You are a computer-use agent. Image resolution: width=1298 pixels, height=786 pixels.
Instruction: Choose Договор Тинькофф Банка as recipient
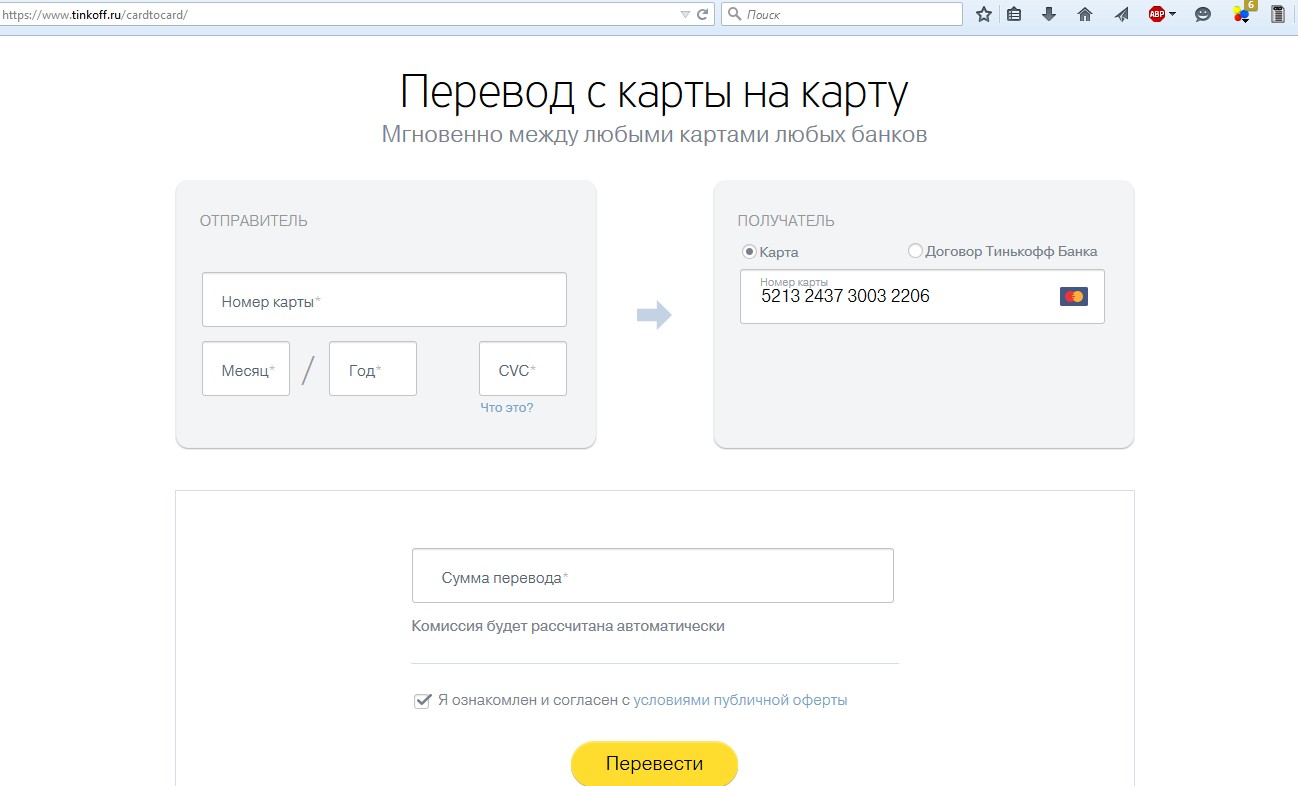click(915, 251)
